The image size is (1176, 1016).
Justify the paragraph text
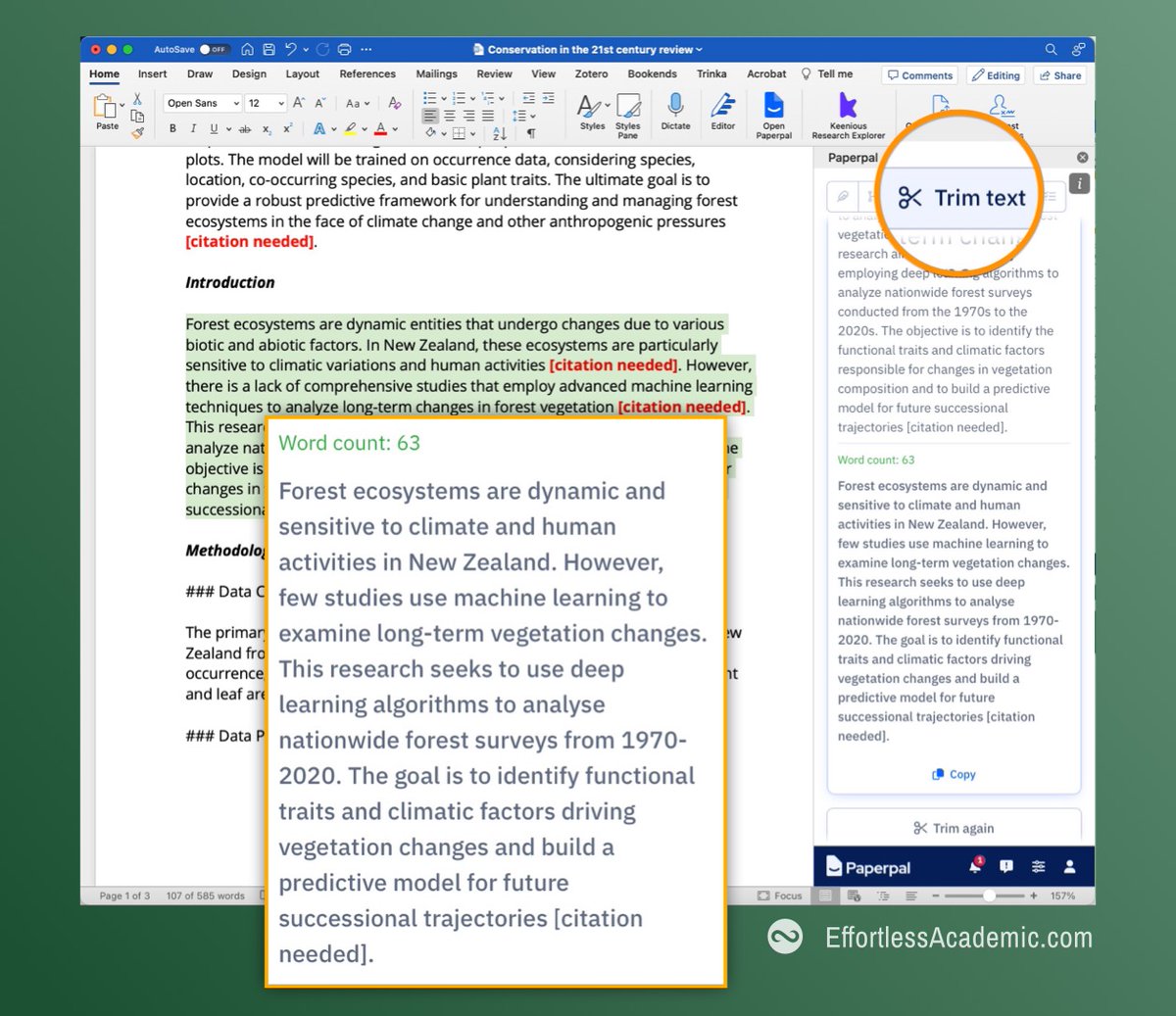coord(487,116)
